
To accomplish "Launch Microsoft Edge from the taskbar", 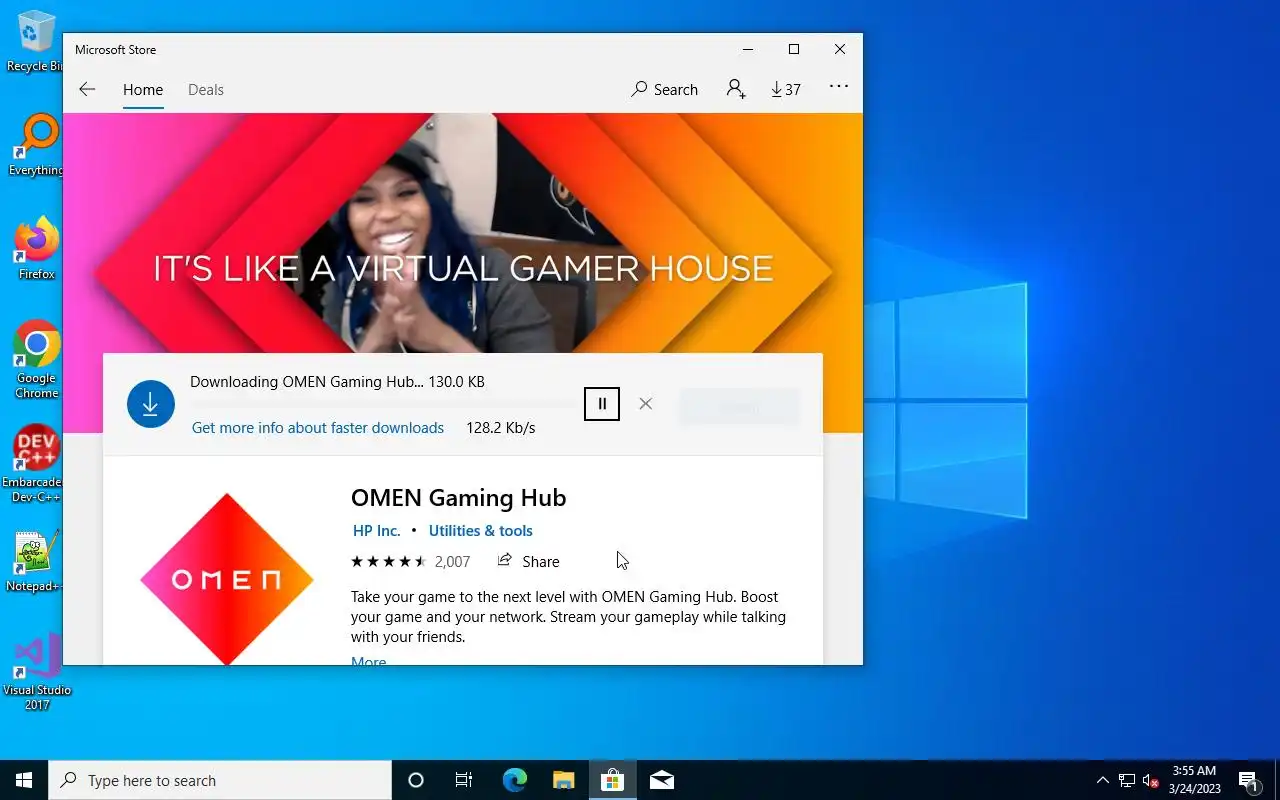I will coord(514,780).
